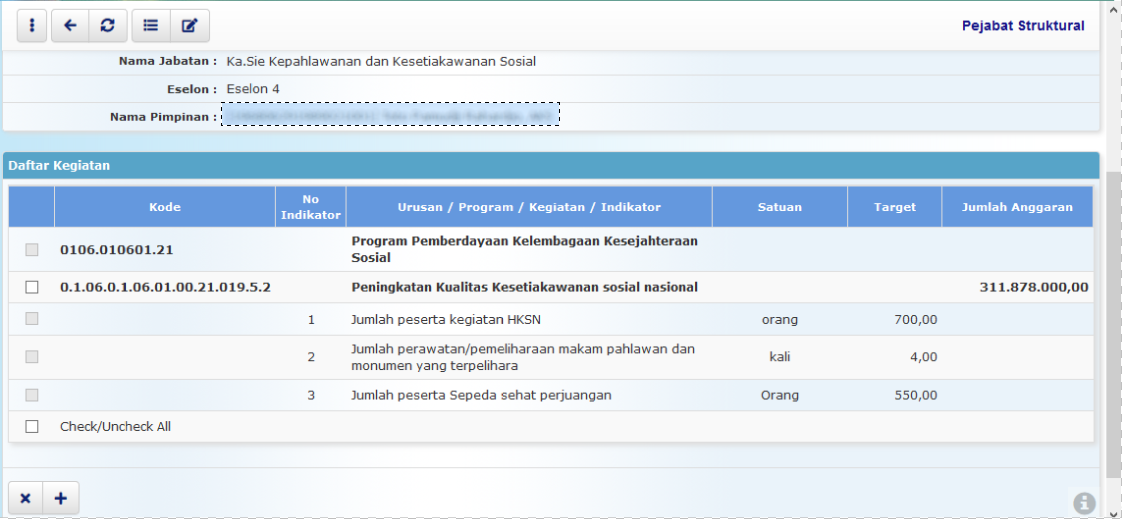
Task: Click the Target column header
Action: tap(894, 207)
